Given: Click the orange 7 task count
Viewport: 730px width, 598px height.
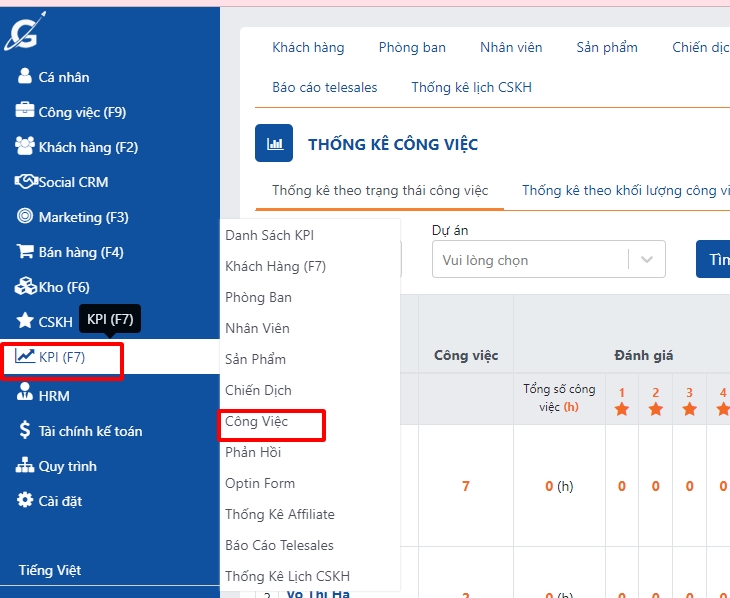Looking at the screenshot, I should pos(465,486).
